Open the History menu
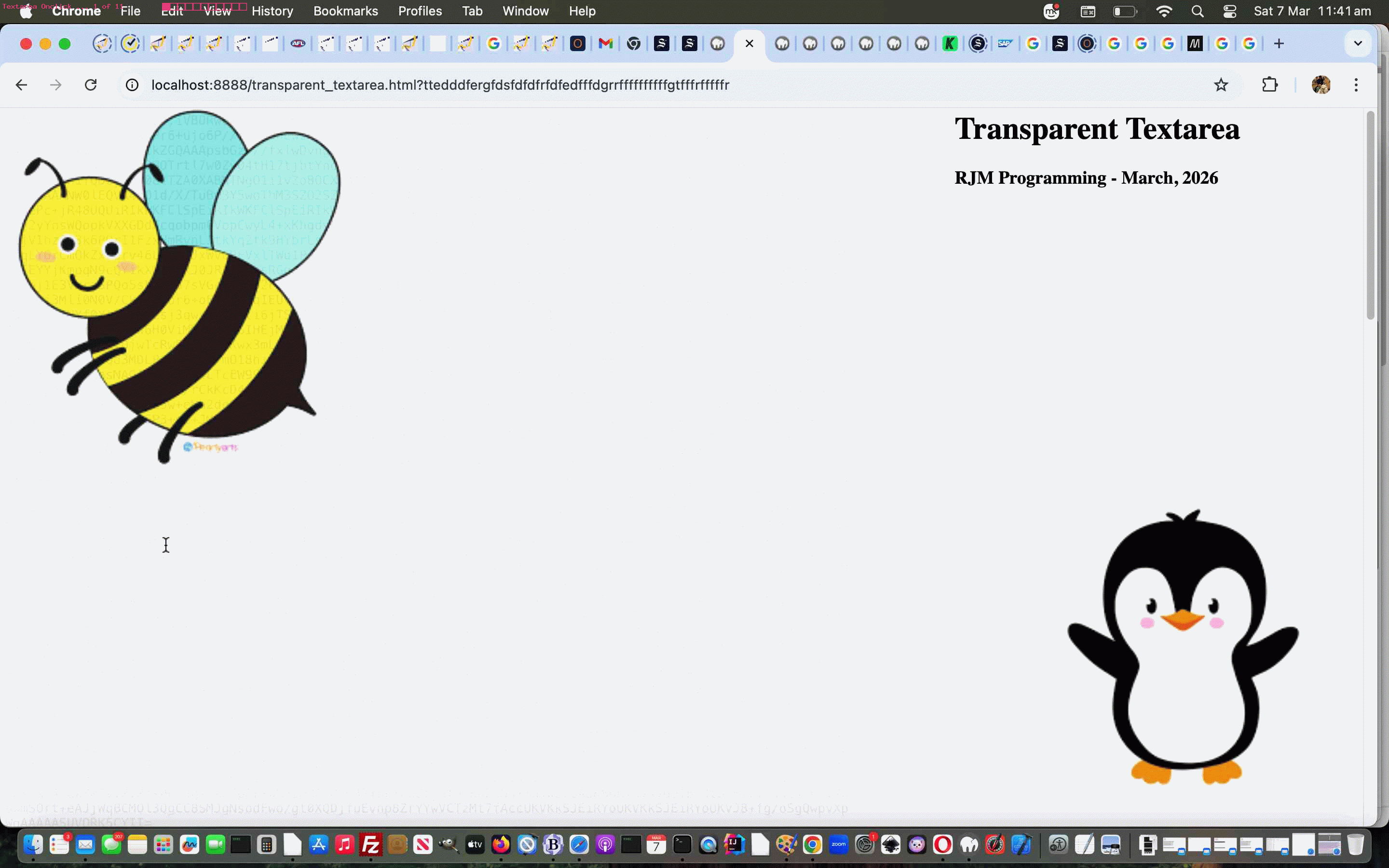The width and height of the screenshot is (1389, 868). click(x=272, y=11)
